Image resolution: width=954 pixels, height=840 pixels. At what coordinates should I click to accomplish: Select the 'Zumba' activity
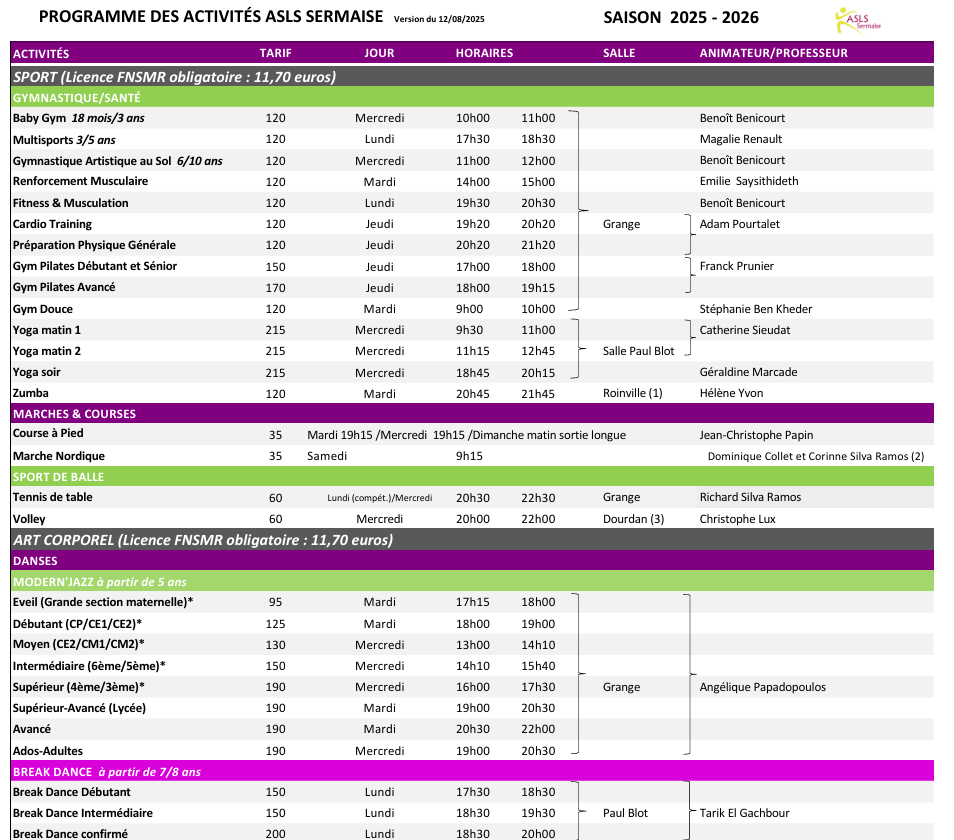click(x=30, y=393)
